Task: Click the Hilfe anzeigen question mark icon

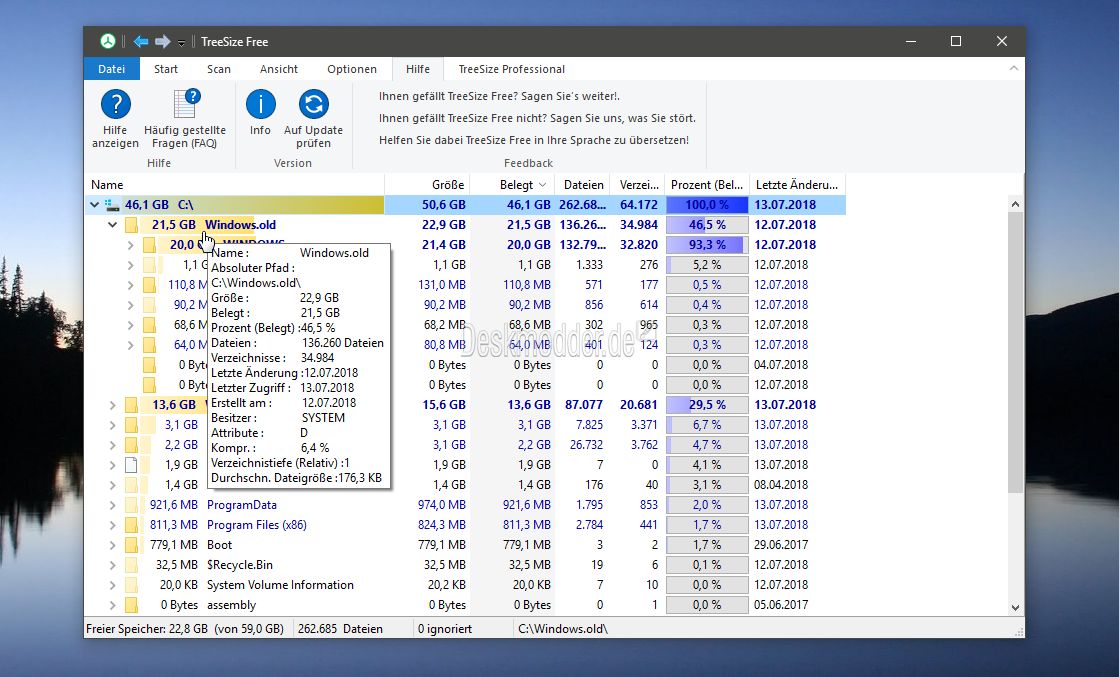Action: click(x=116, y=105)
